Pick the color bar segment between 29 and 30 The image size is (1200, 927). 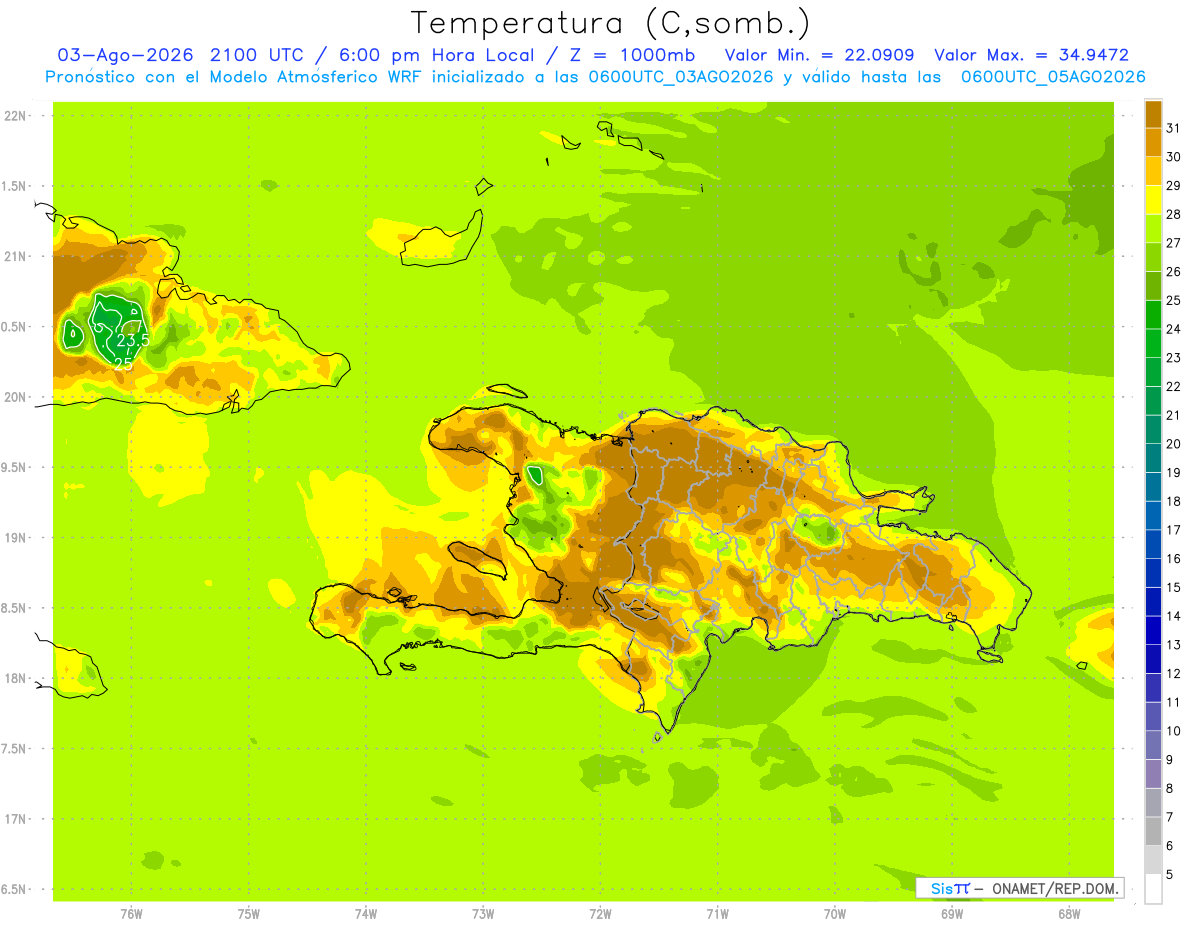point(1153,170)
